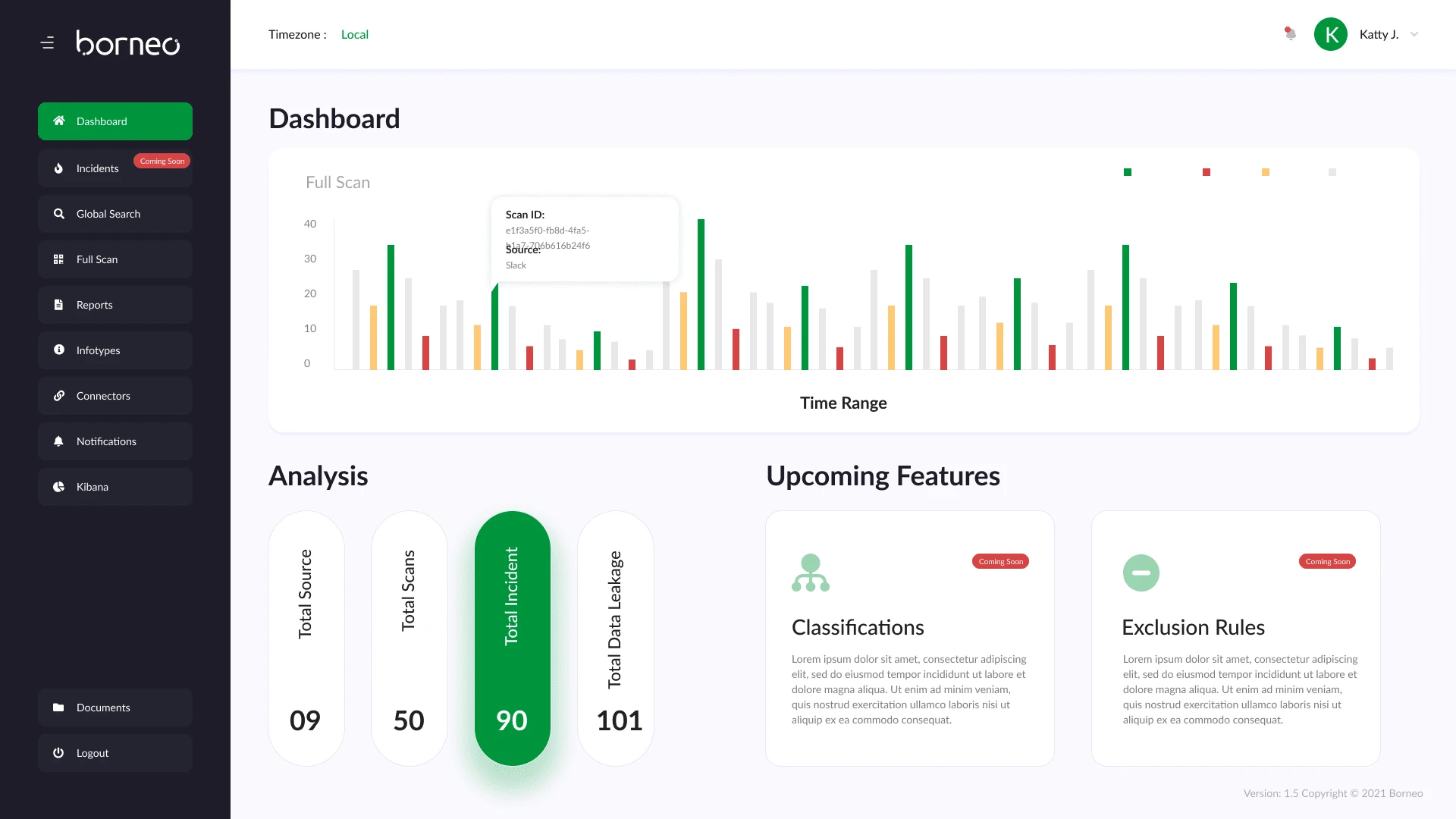Click the Classifications hierarchy icon
This screenshot has width=1456, height=819.
(x=811, y=573)
